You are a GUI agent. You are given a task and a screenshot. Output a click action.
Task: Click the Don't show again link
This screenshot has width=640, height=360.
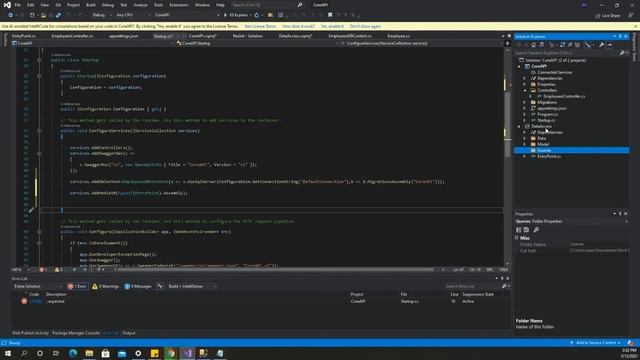(x=365, y=26)
